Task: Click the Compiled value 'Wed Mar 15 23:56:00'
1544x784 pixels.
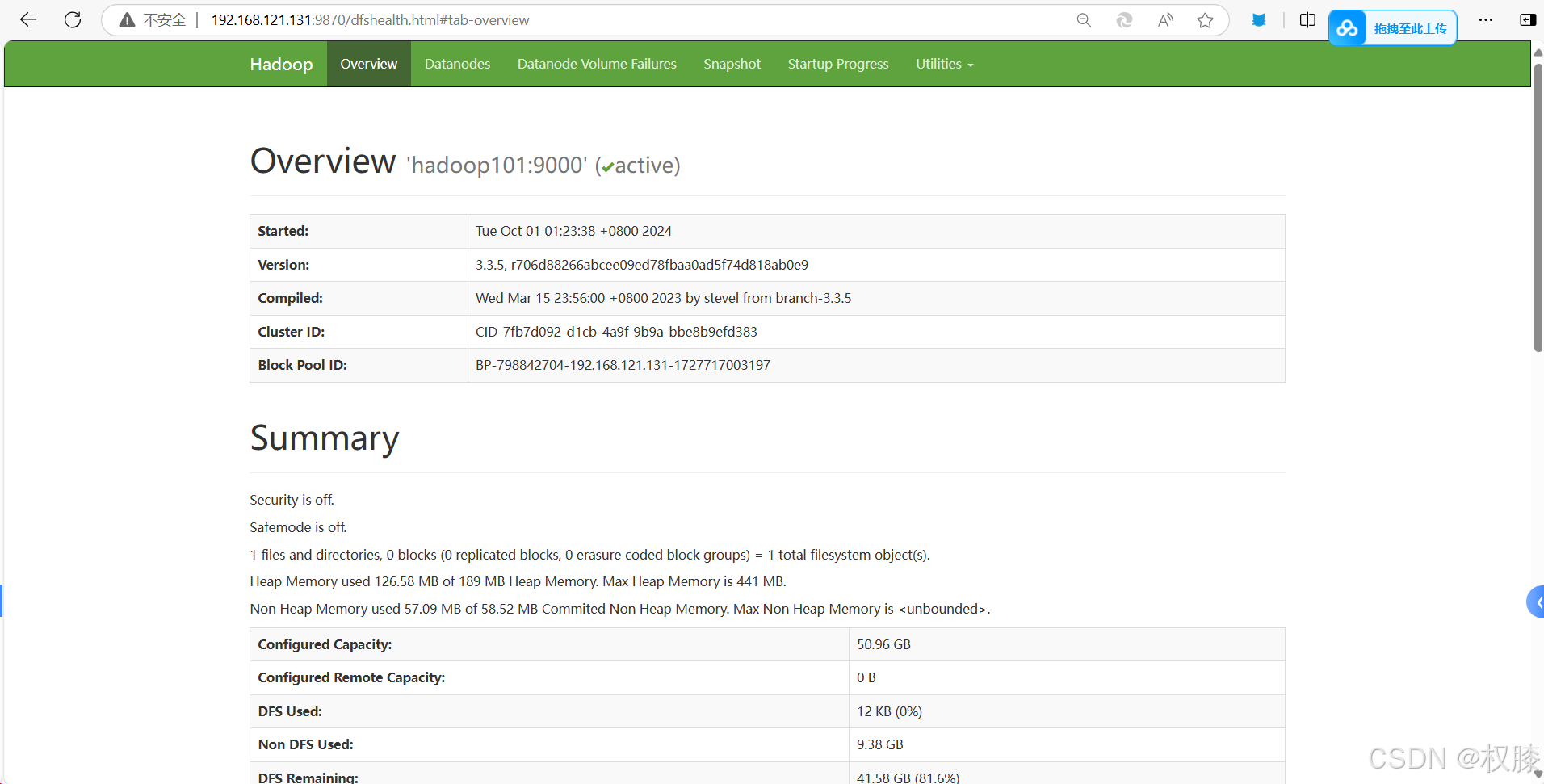Action: (x=663, y=298)
